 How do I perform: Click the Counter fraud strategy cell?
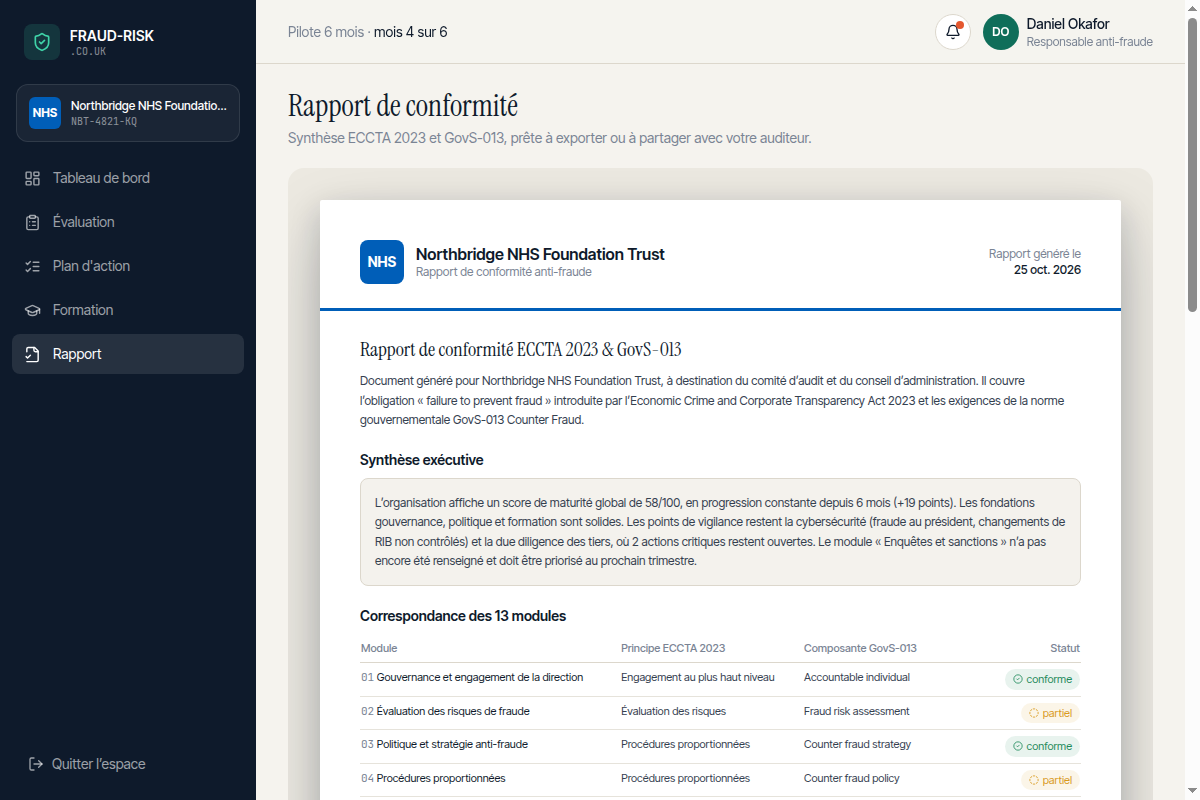pyautogui.click(x=857, y=744)
